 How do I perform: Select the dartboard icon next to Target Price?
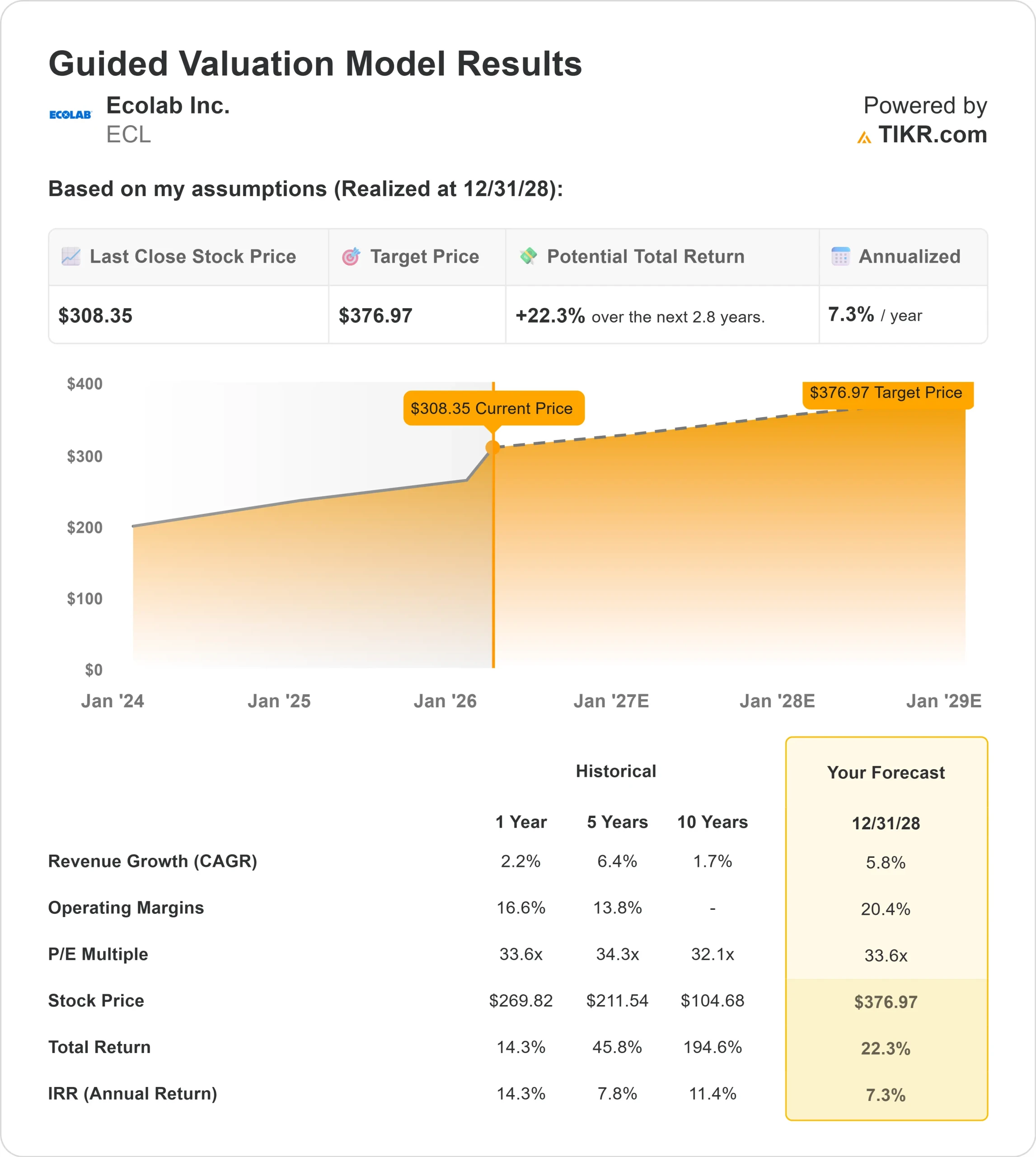353,257
